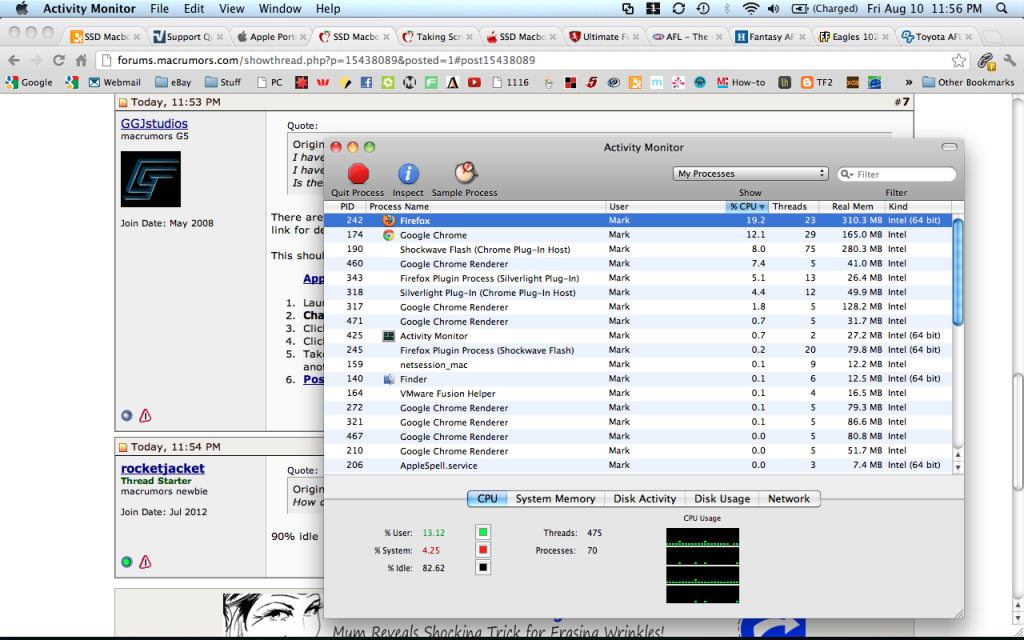This screenshot has width=1024, height=640.
Task: Toggle the toolbar pill button in Activity Monitor
Action: tap(949, 147)
